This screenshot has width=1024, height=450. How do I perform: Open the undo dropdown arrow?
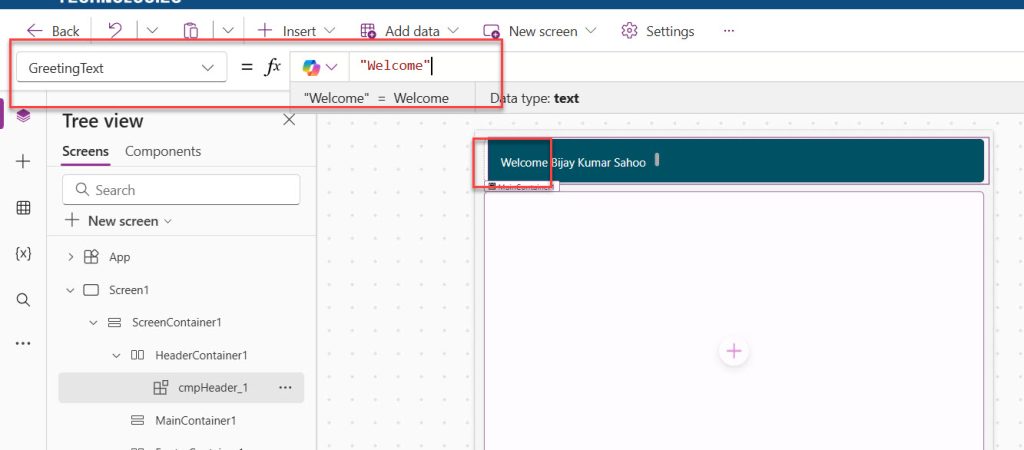pyautogui.click(x=152, y=31)
